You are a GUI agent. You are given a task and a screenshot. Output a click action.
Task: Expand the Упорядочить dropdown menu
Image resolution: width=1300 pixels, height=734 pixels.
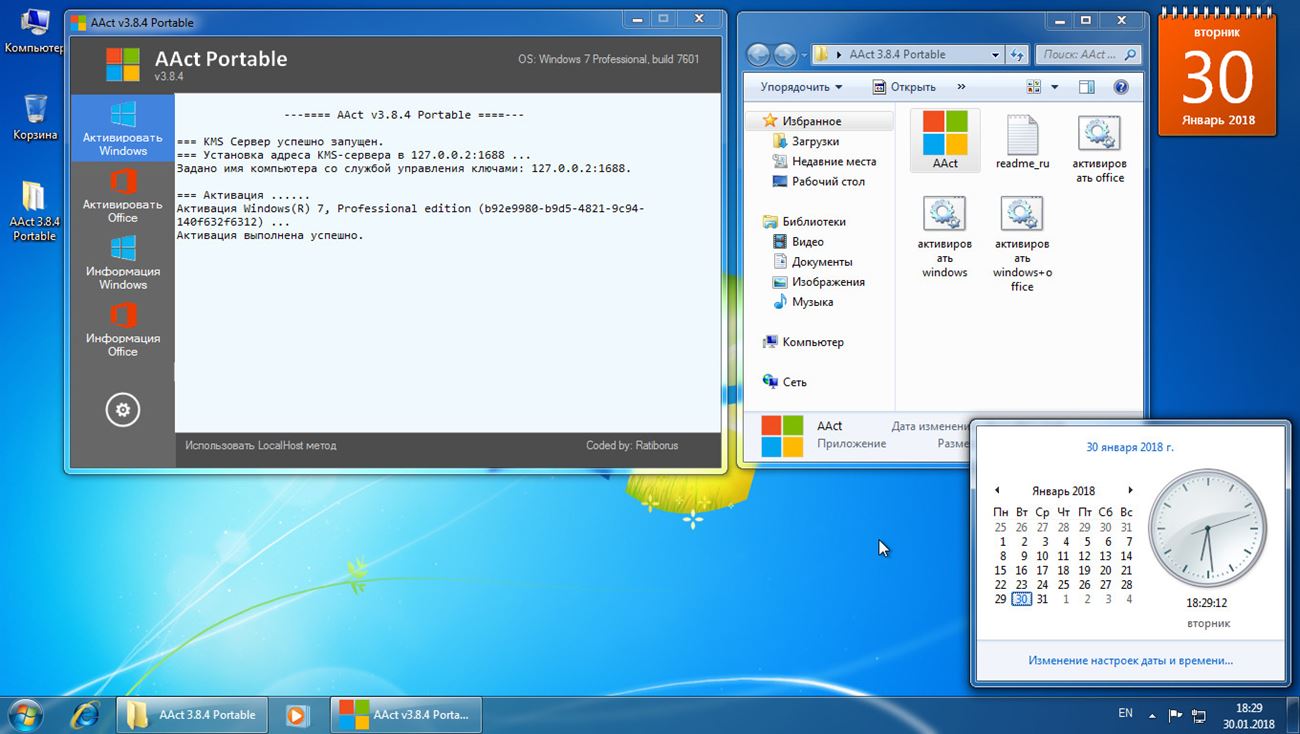(x=801, y=87)
